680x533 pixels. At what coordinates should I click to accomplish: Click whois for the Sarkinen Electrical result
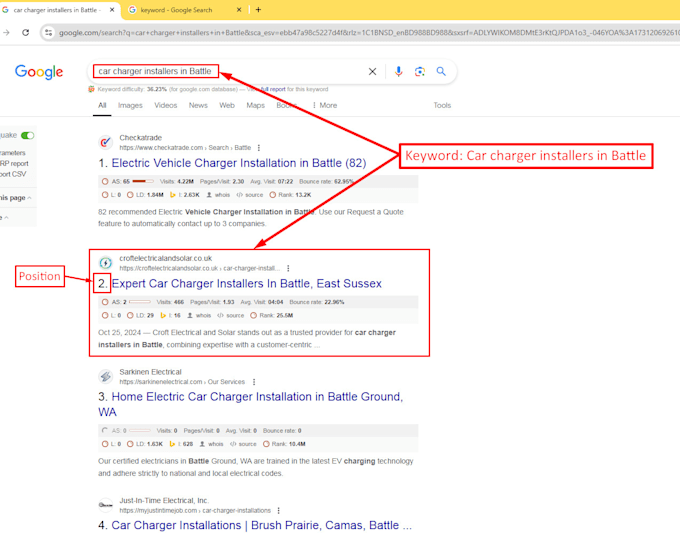pos(212,444)
